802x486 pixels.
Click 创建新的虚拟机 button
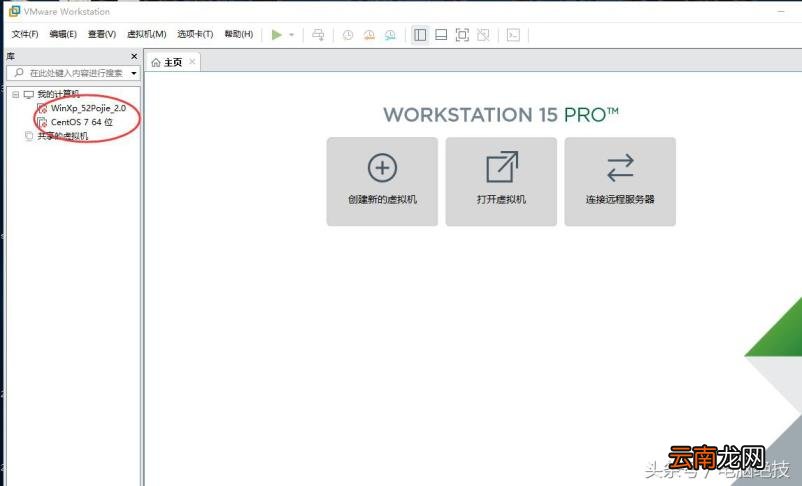coord(382,182)
